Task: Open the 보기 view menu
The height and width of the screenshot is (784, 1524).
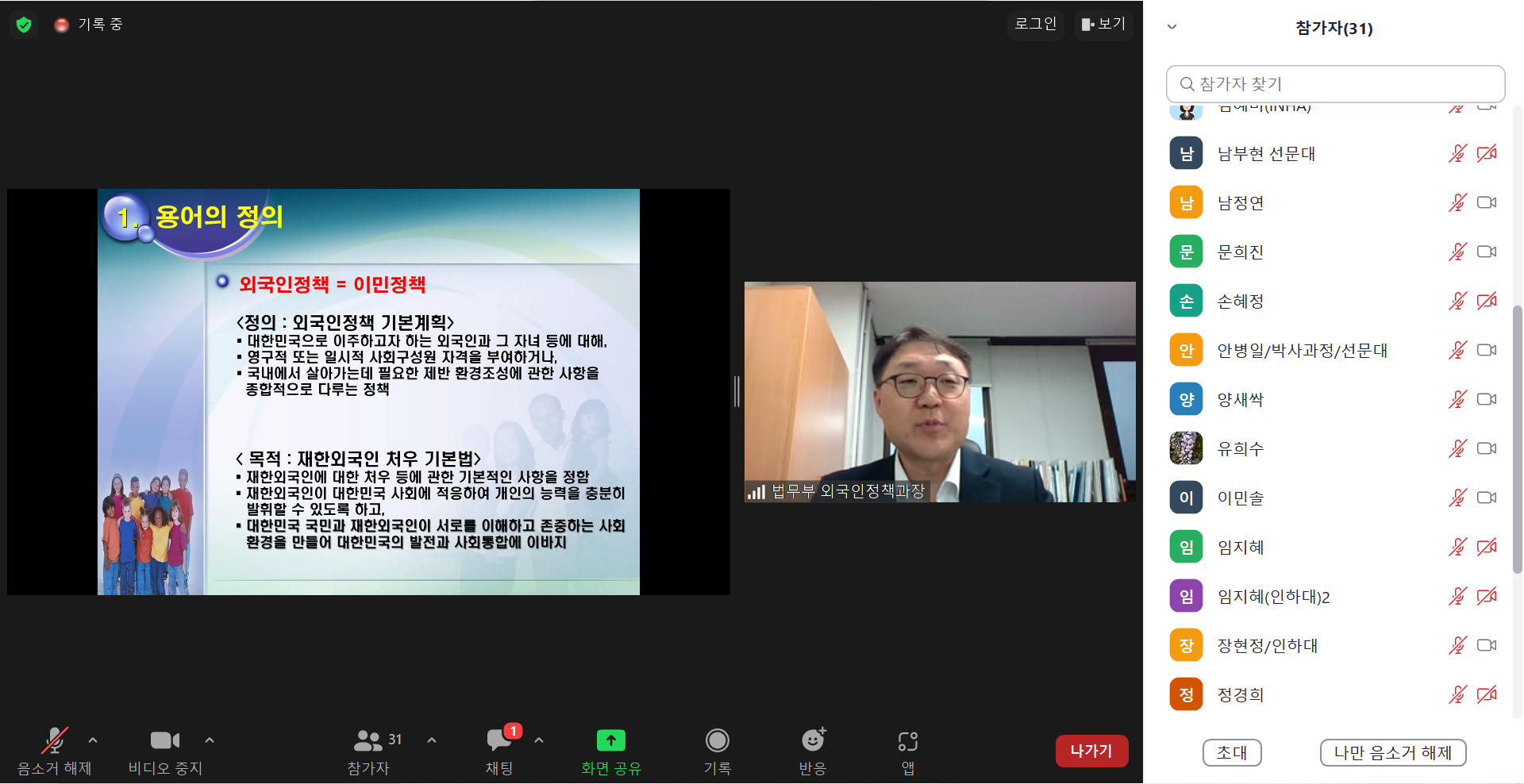Action: pos(1103,24)
